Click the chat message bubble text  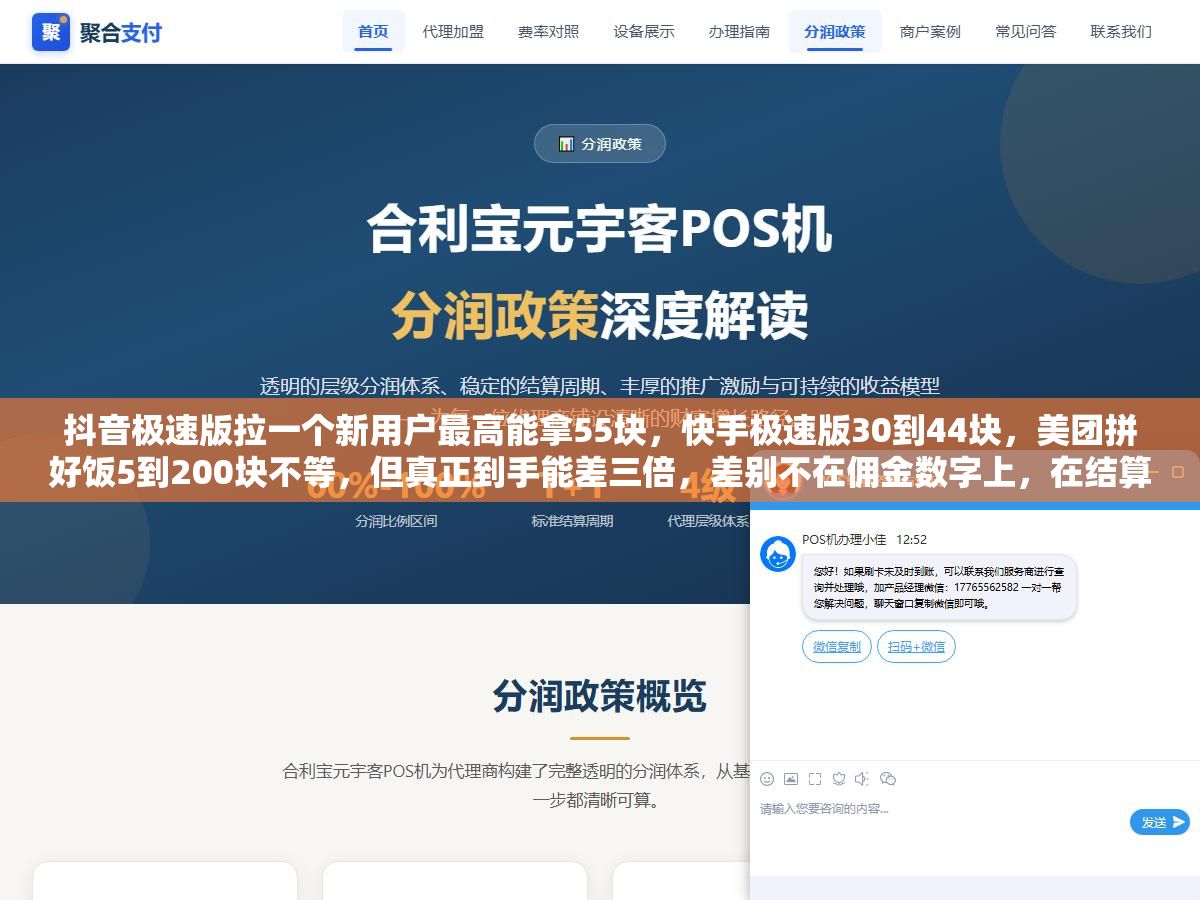[939, 587]
